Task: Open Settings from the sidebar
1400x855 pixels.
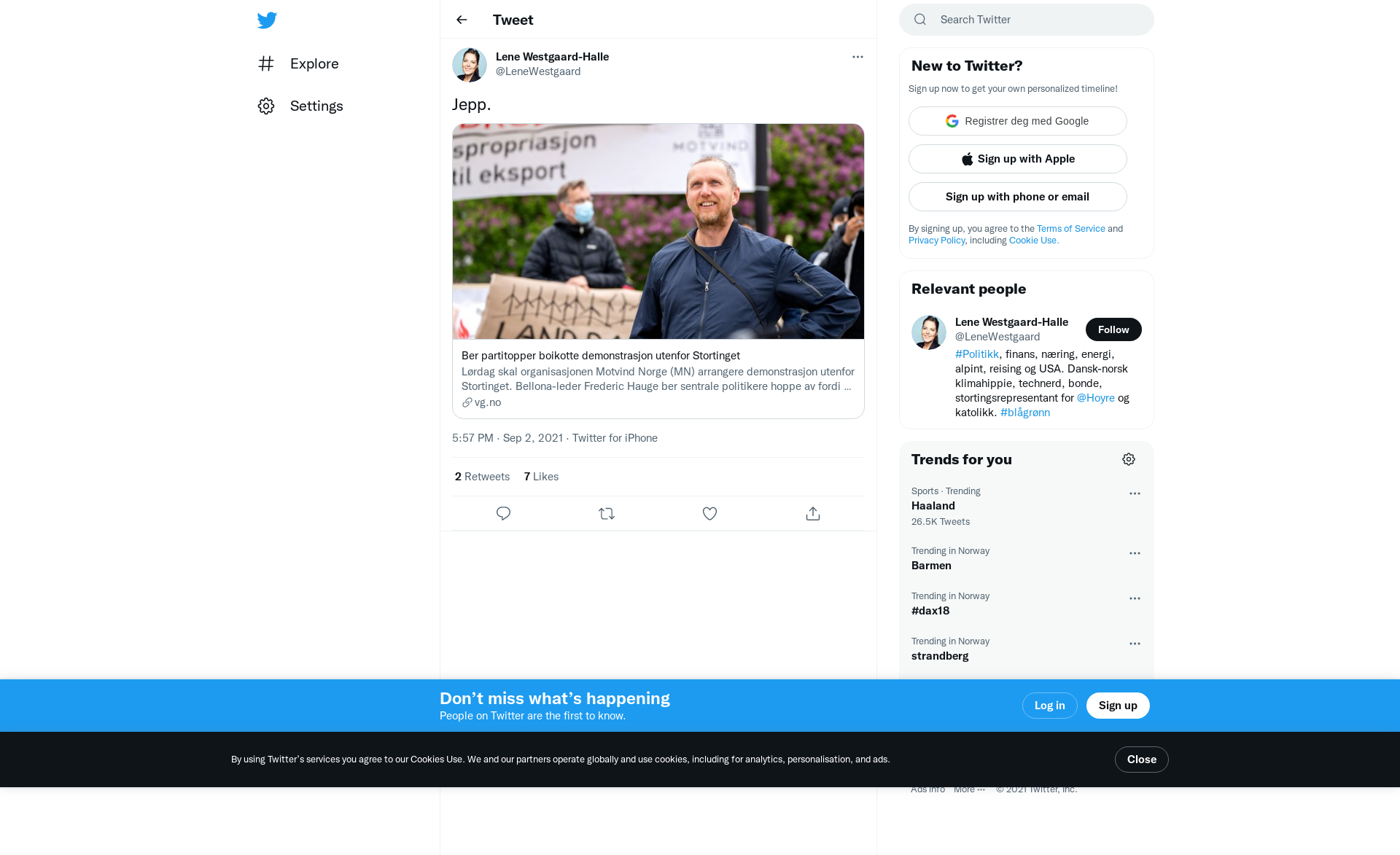Action: (300, 106)
